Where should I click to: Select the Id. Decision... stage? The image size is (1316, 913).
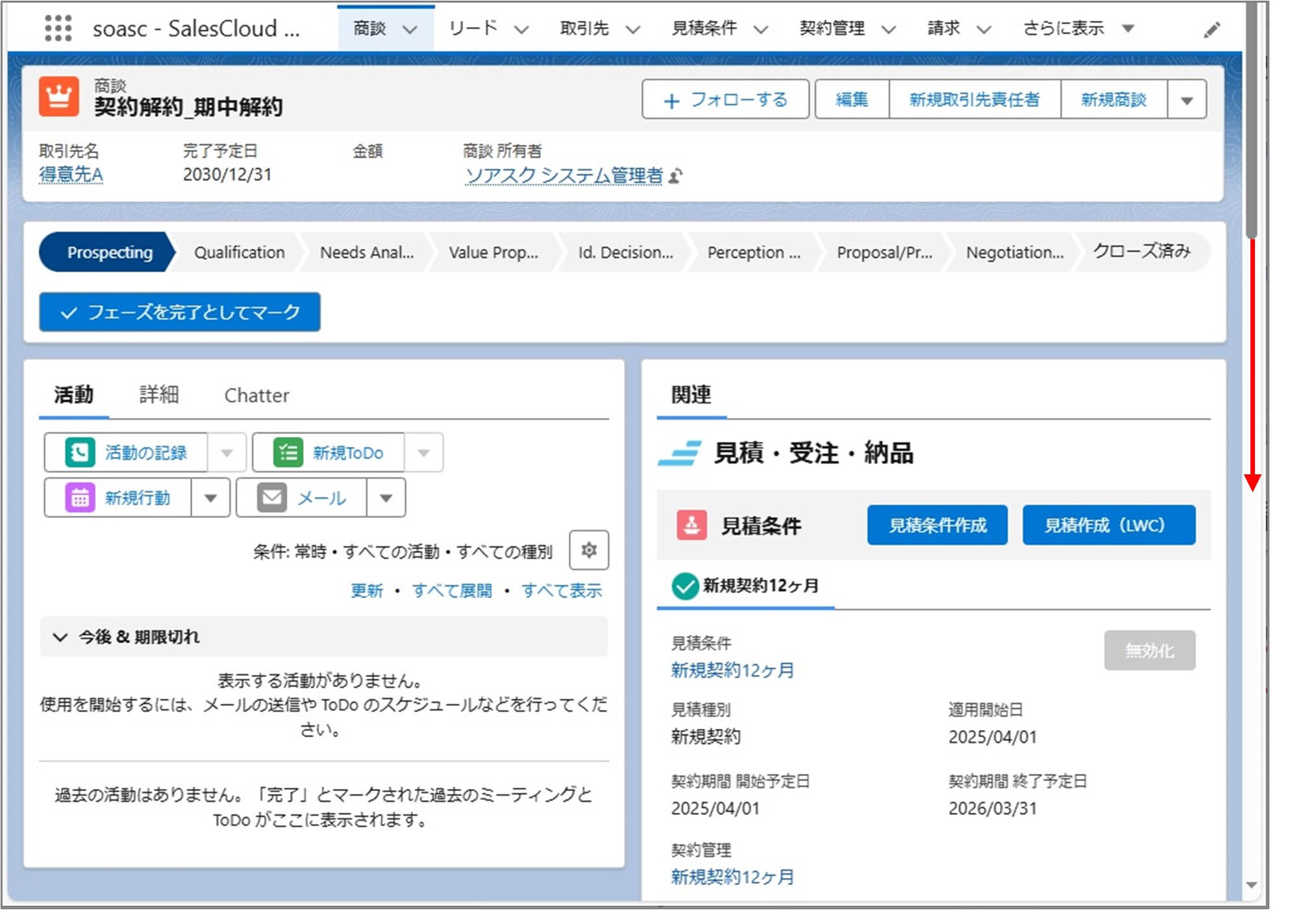(625, 252)
